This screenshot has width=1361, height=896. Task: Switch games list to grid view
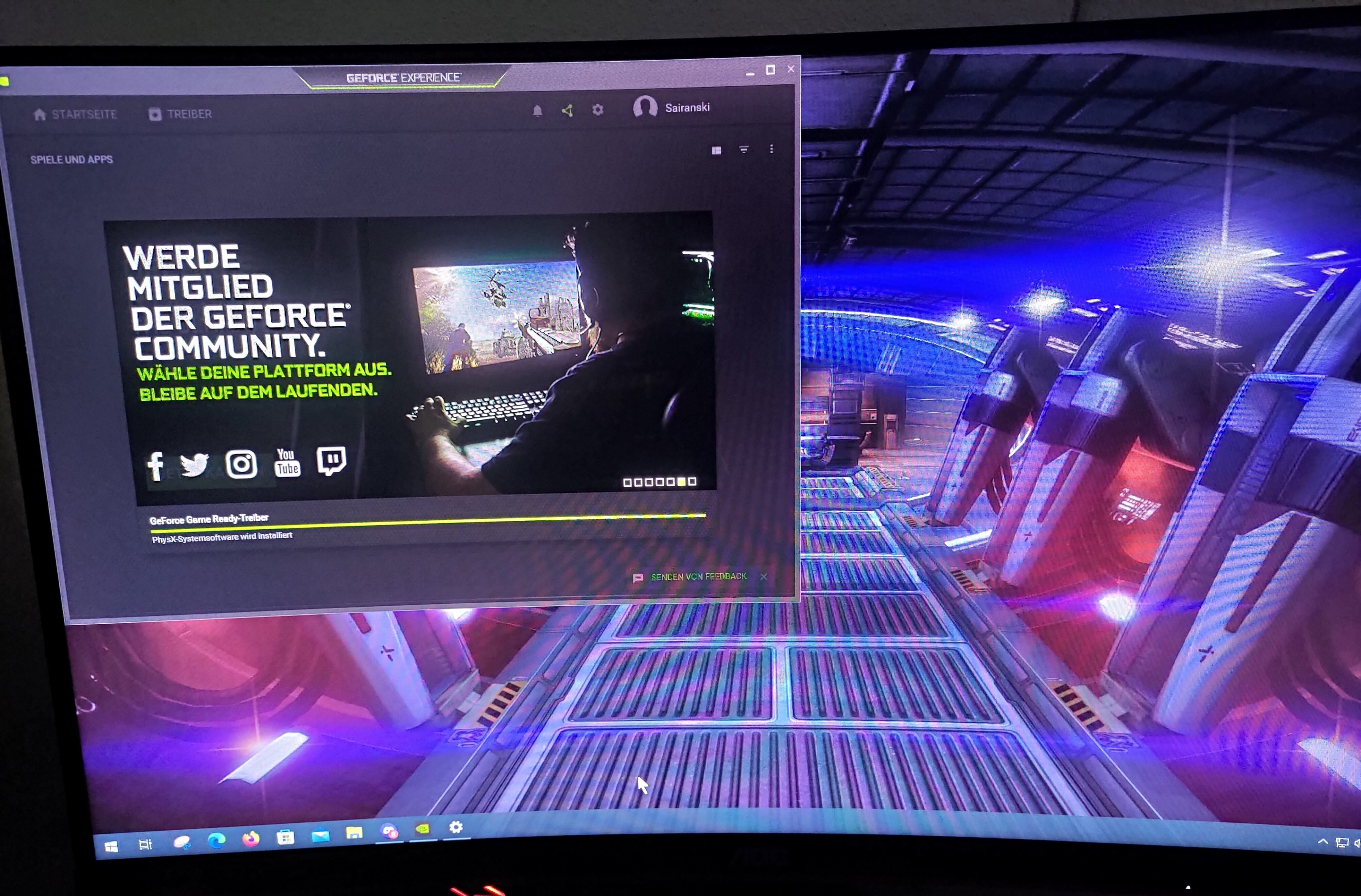point(716,150)
